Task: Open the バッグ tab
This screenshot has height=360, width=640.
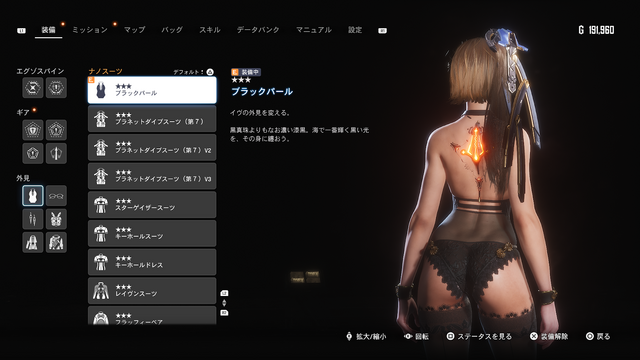Action: click(172, 30)
